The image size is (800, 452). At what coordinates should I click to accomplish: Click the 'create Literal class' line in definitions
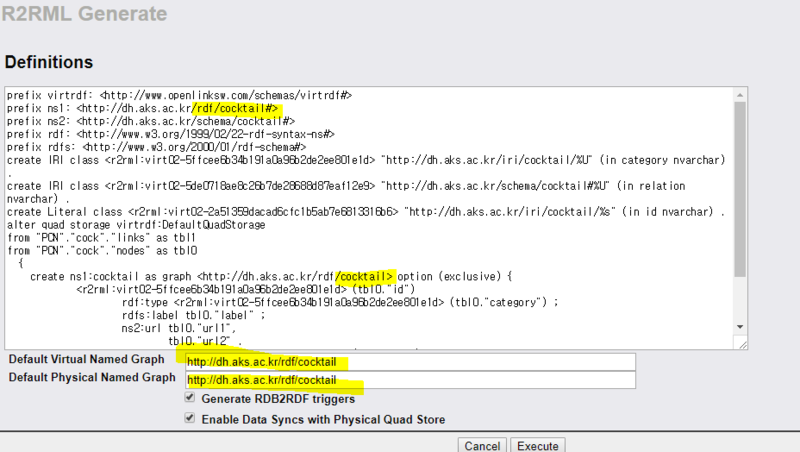coord(300,212)
